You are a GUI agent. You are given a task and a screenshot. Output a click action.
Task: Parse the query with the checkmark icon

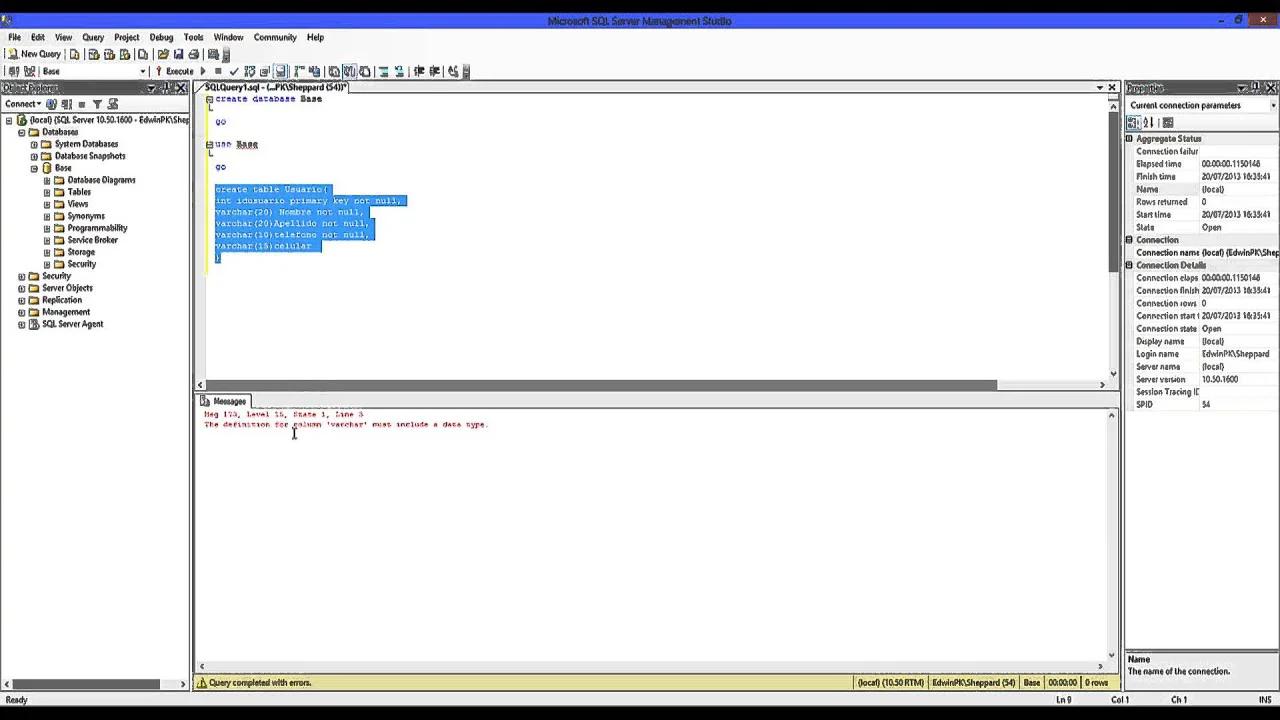(x=233, y=71)
